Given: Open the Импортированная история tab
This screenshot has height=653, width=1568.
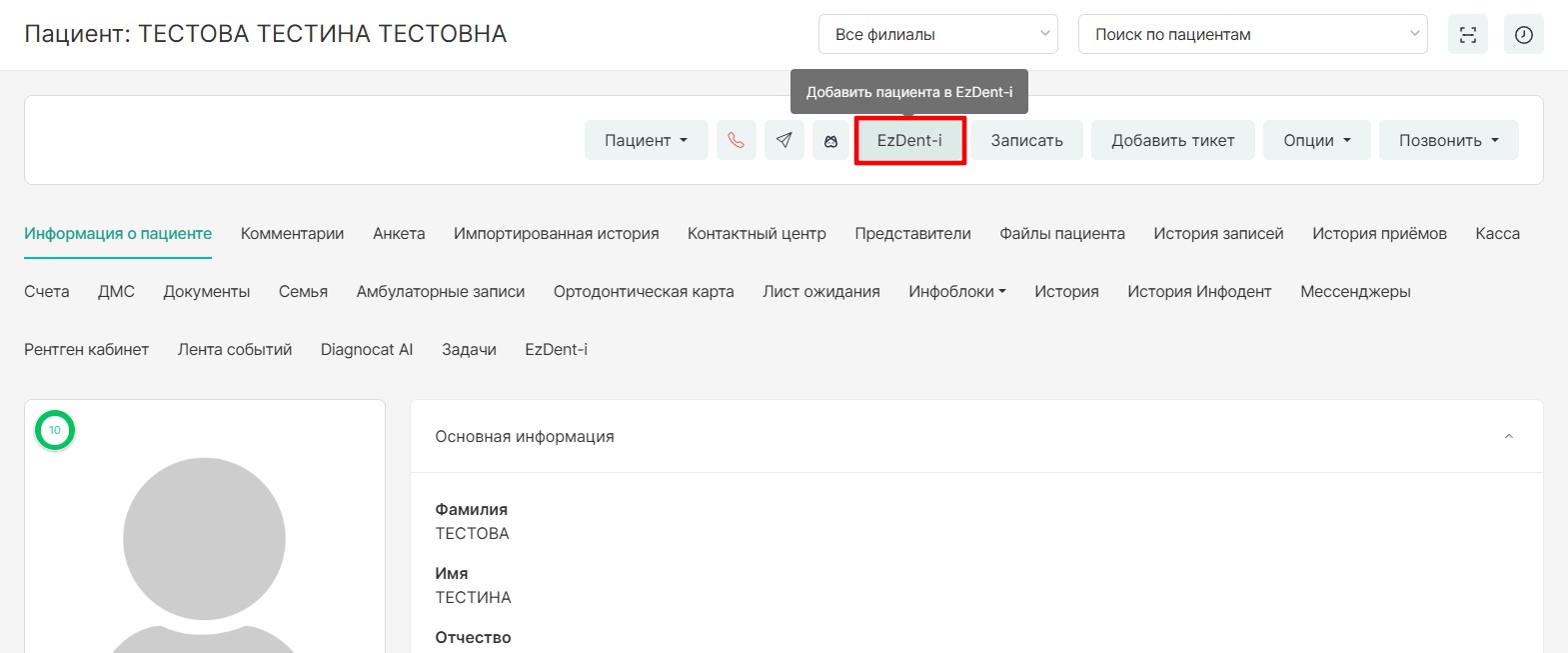Looking at the screenshot, I should (x=556, y=233).
